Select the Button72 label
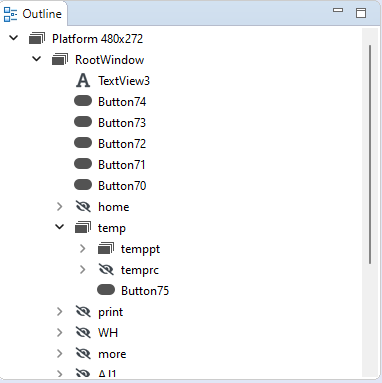The width and height of the screenshot is (382, 383). [122, 144]
